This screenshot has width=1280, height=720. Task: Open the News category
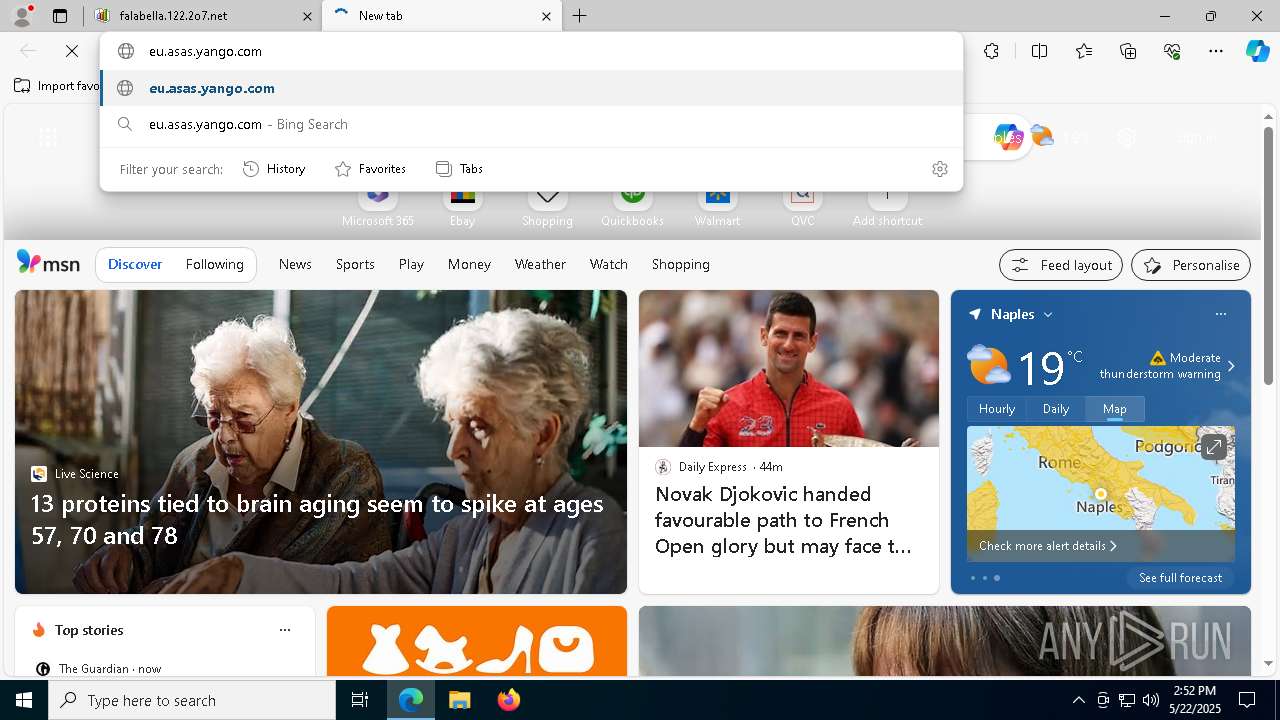pos(295,264)
